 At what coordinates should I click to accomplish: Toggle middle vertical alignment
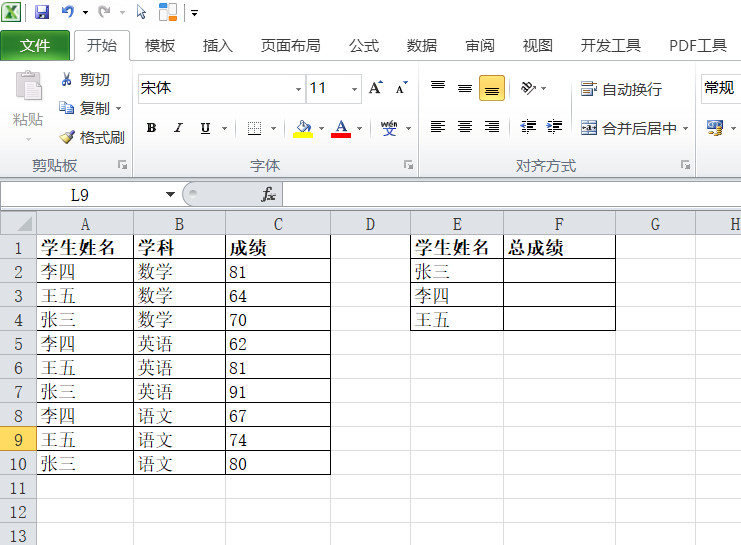[x=465, y=88]
